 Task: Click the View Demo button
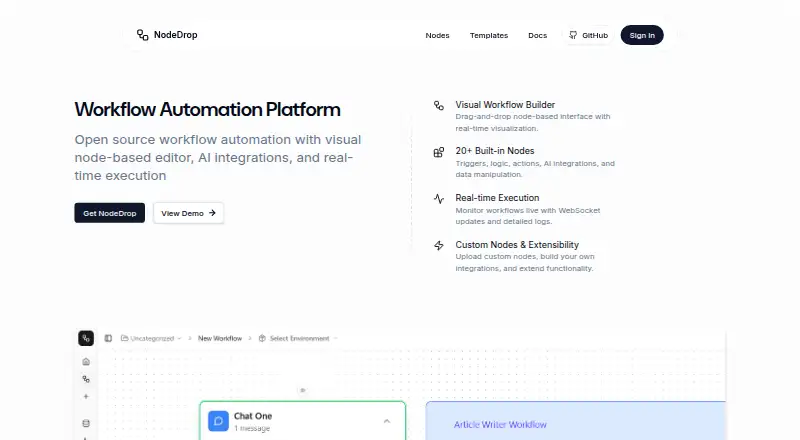(x=188, y=213)
